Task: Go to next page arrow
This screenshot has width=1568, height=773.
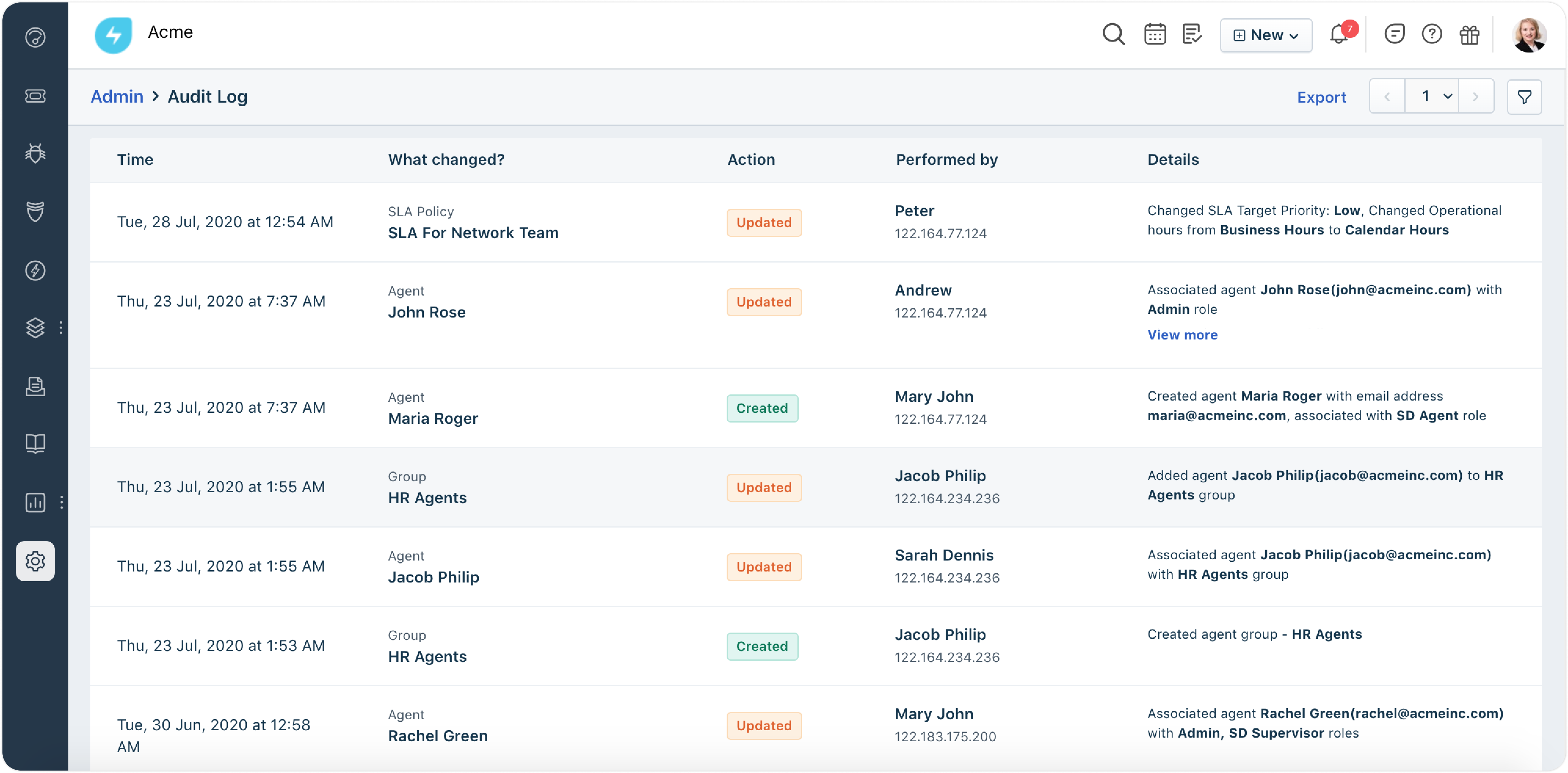Action: (x=1475, y=96)
